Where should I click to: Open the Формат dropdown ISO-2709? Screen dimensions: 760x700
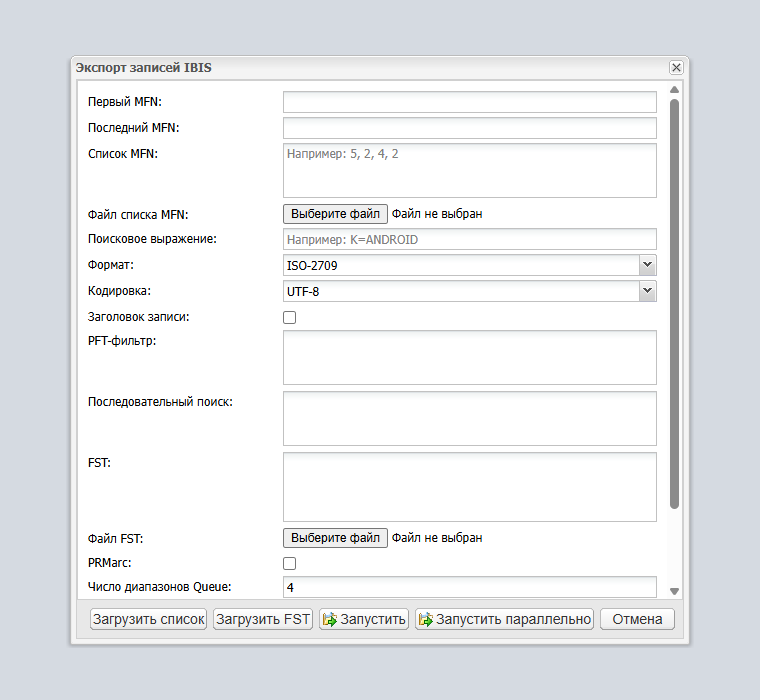[470, 265]
